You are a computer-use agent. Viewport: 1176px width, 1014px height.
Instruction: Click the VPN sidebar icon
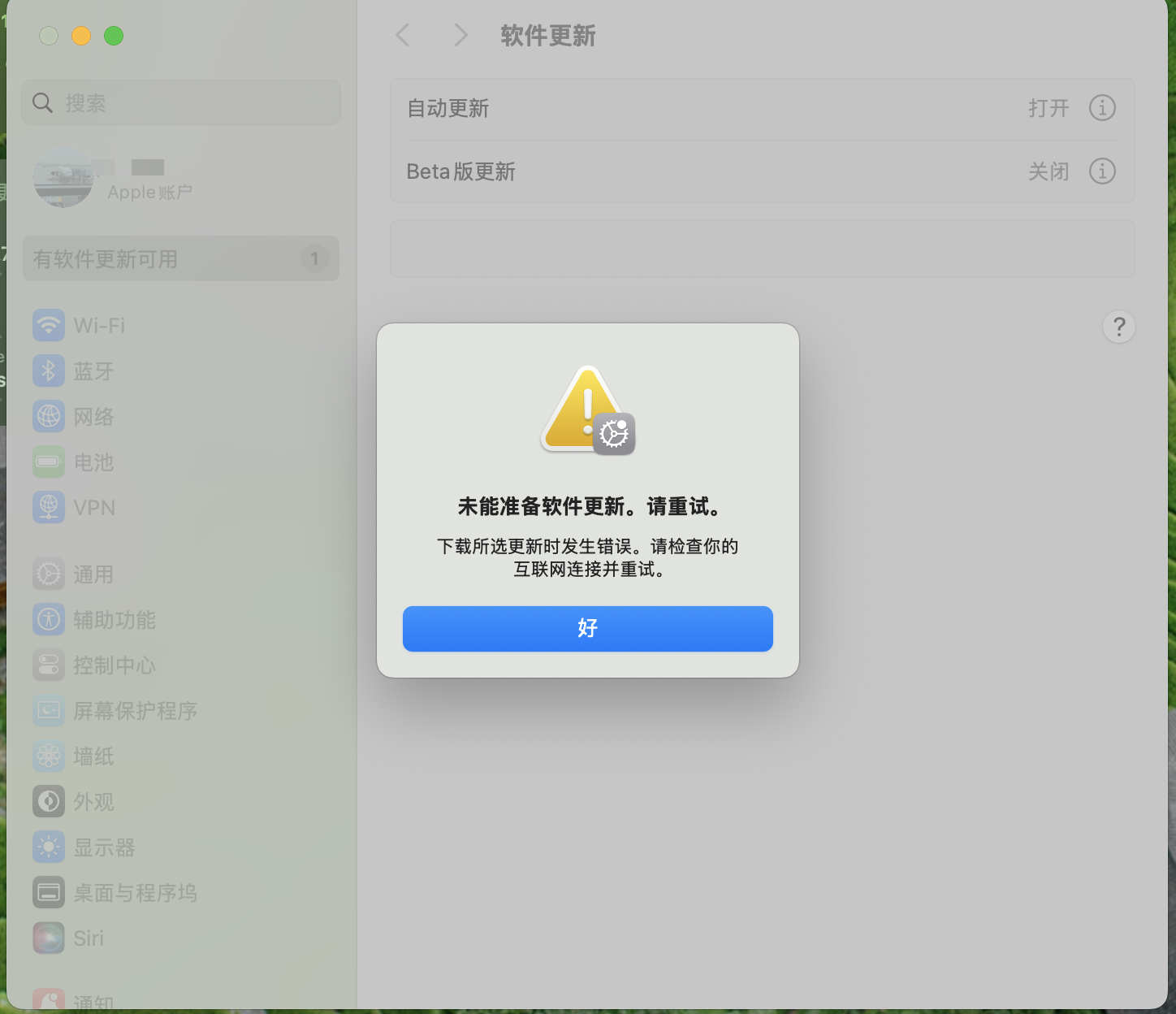(49, 507)
